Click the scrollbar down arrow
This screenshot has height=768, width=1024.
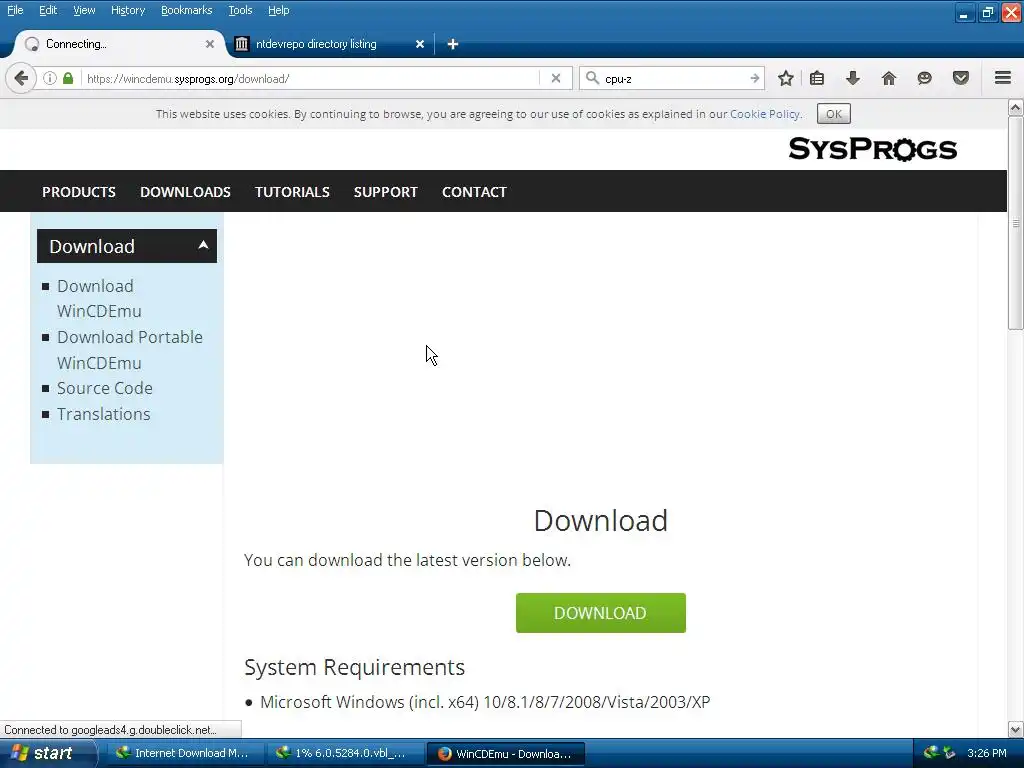pos(1016,729)
